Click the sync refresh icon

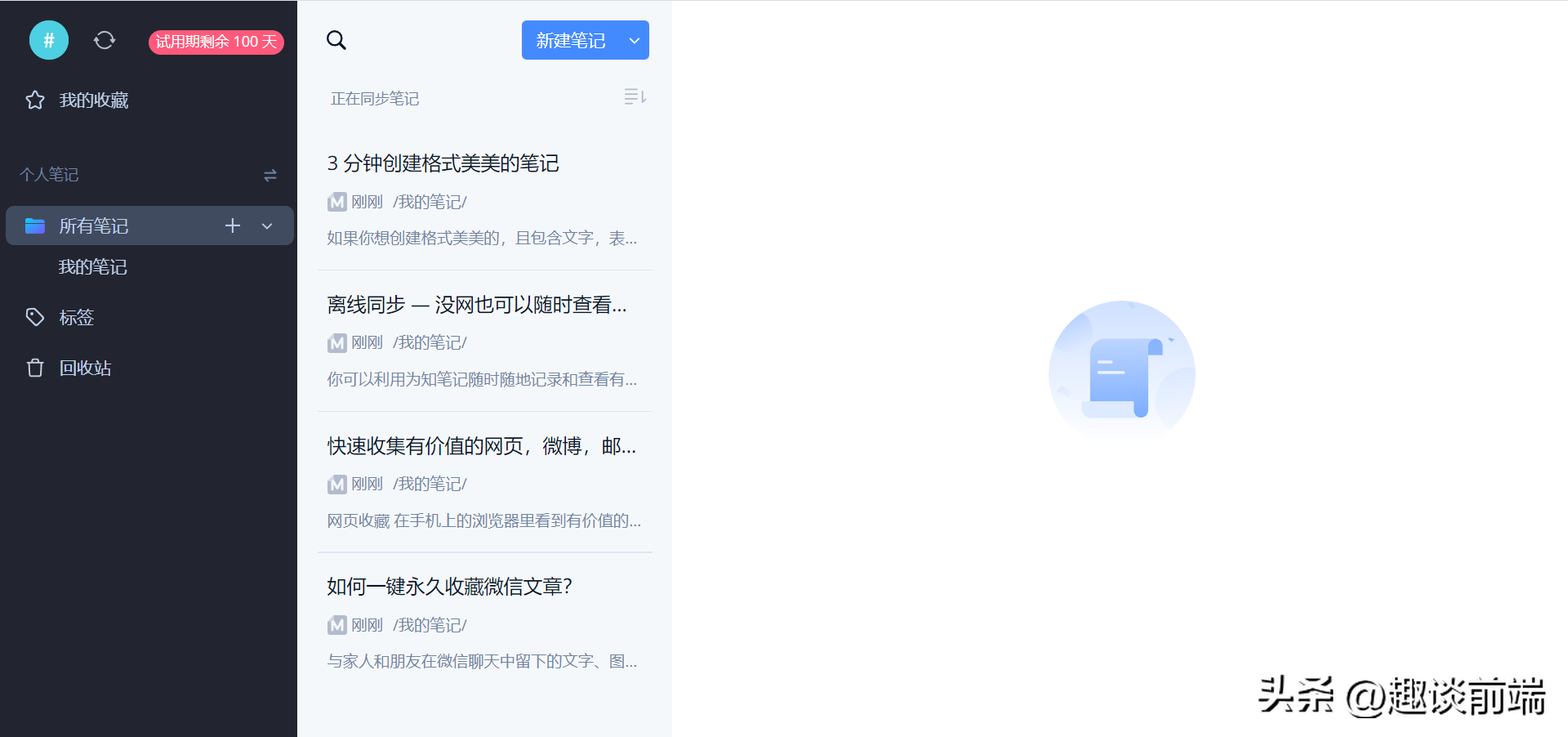pyautogui.click(x=105, y=40)
